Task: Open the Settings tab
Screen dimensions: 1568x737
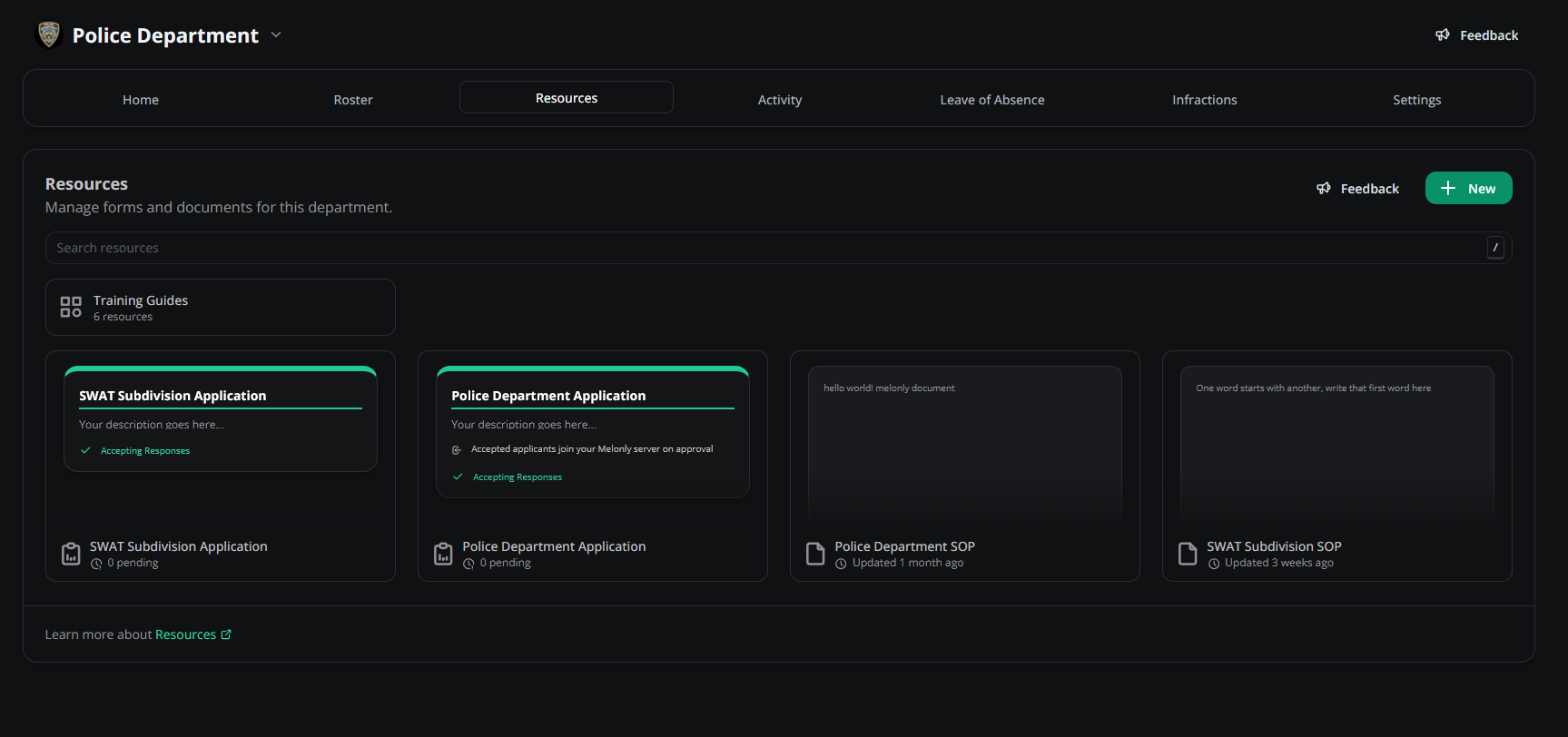Action: pyautogui.click(x=1416, y=100)
